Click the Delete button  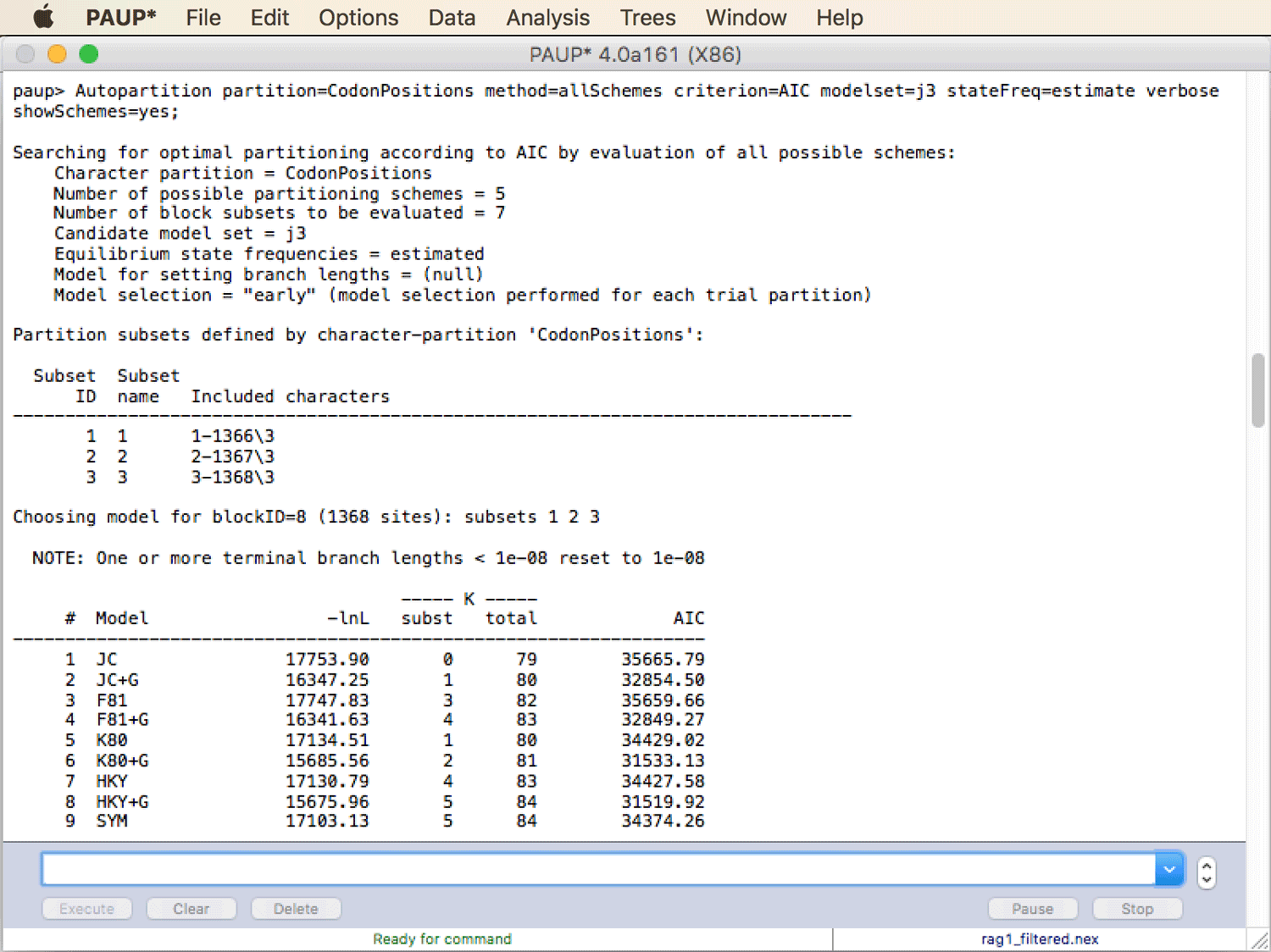tap(296, 909)
